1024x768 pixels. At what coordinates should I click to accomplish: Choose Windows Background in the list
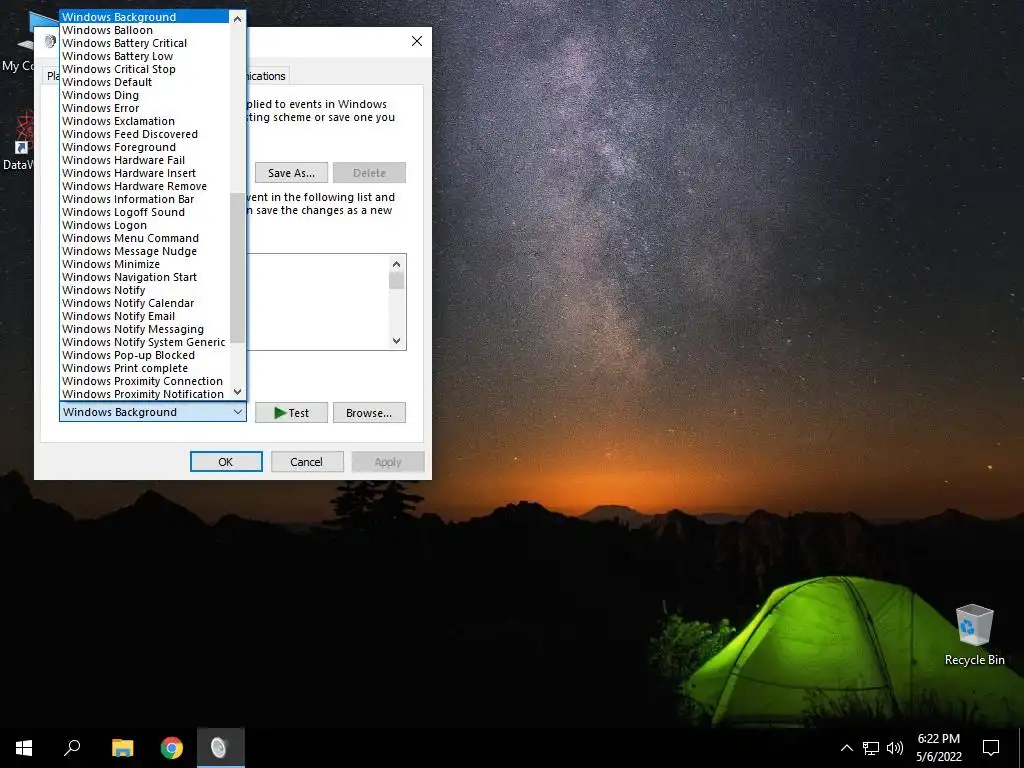[145, 17]
